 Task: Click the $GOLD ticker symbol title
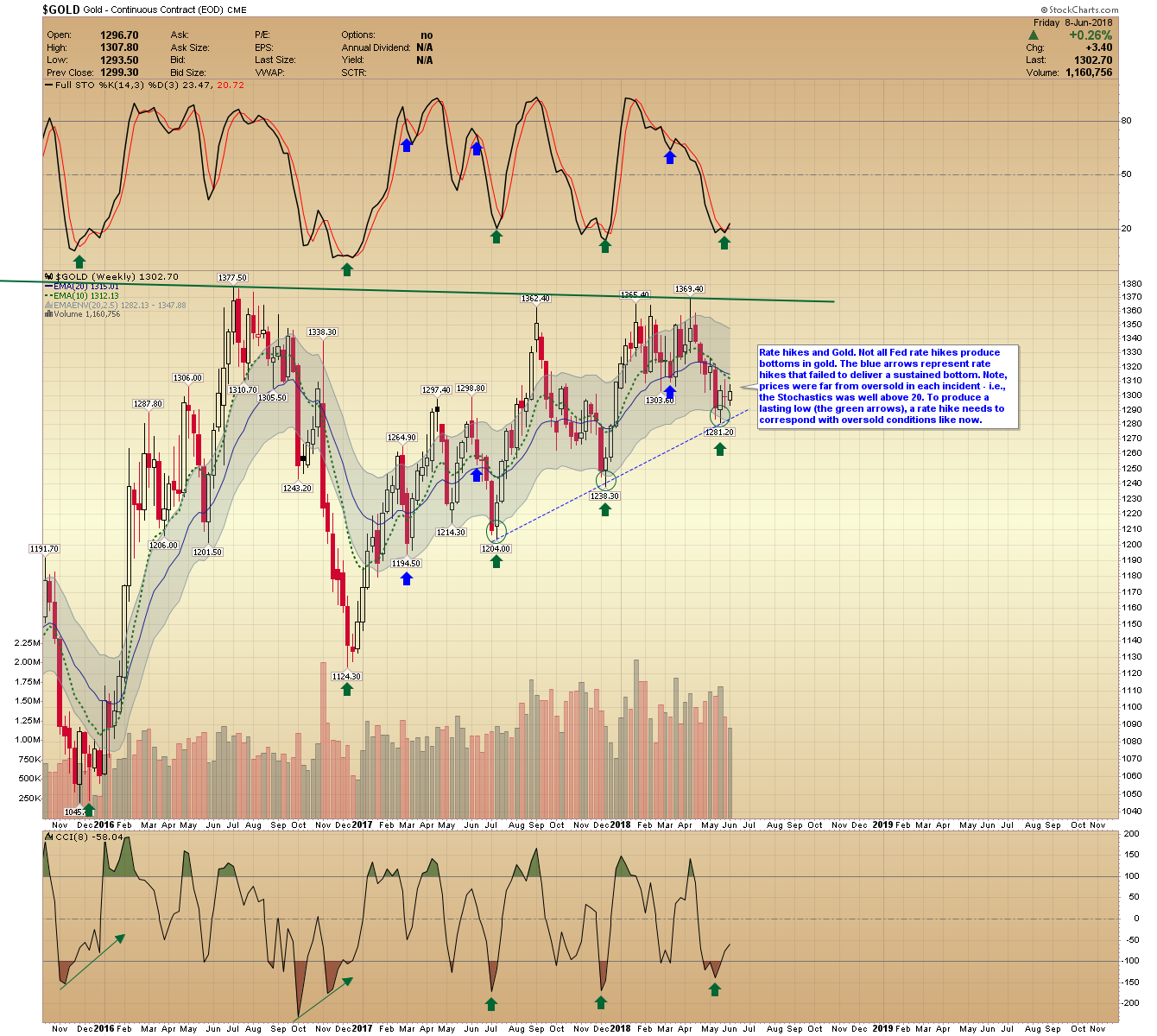tap(61, 9)
